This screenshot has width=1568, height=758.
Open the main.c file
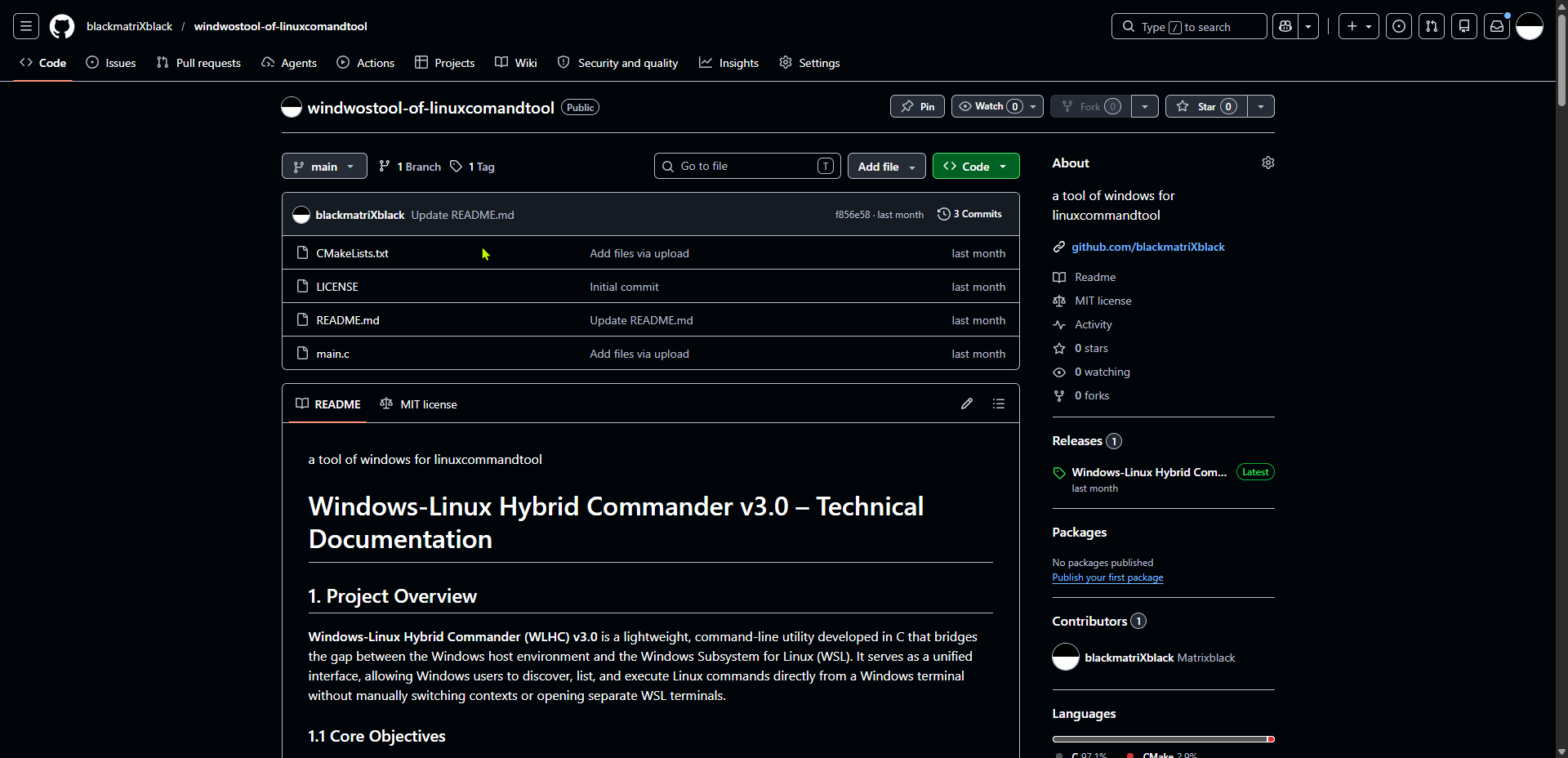(x=332, y=354)
